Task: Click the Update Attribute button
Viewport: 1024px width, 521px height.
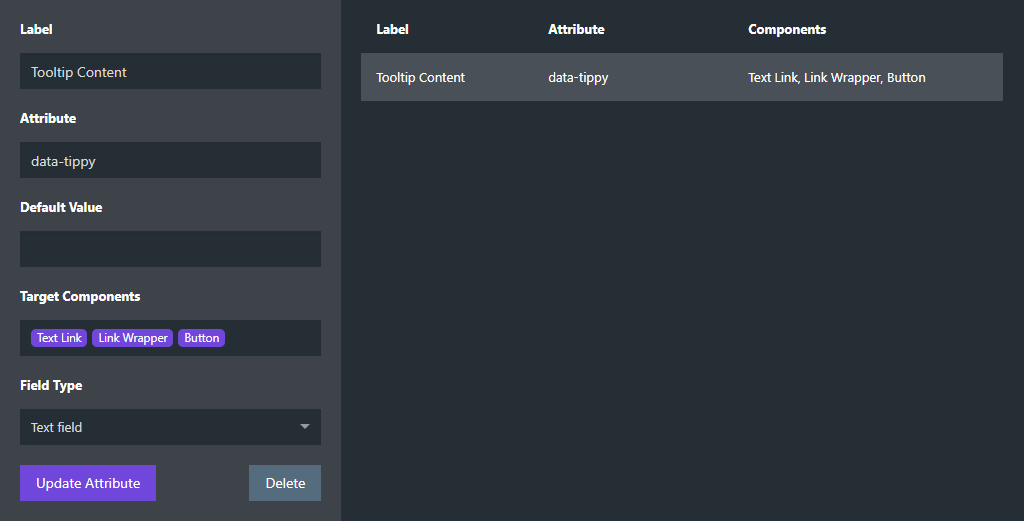Action: point(88,483)
